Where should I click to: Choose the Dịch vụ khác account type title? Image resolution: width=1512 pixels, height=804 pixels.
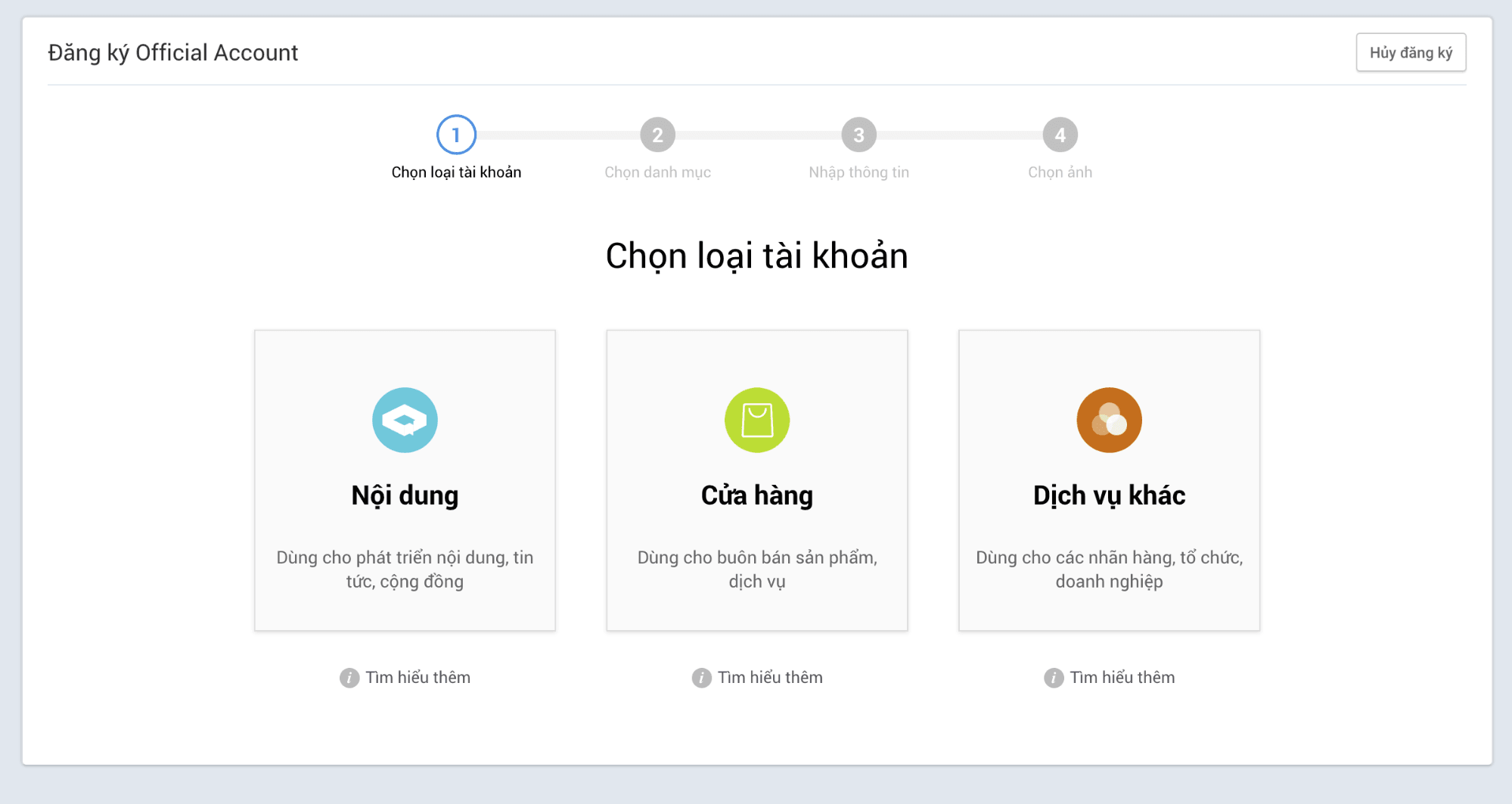point(1110,495)
